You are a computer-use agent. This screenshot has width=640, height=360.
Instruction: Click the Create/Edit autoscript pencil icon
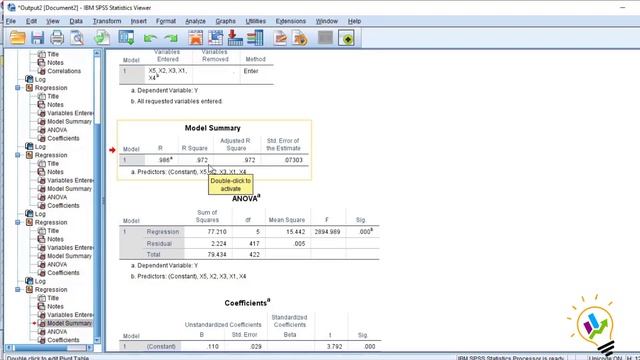coord(280,38)
